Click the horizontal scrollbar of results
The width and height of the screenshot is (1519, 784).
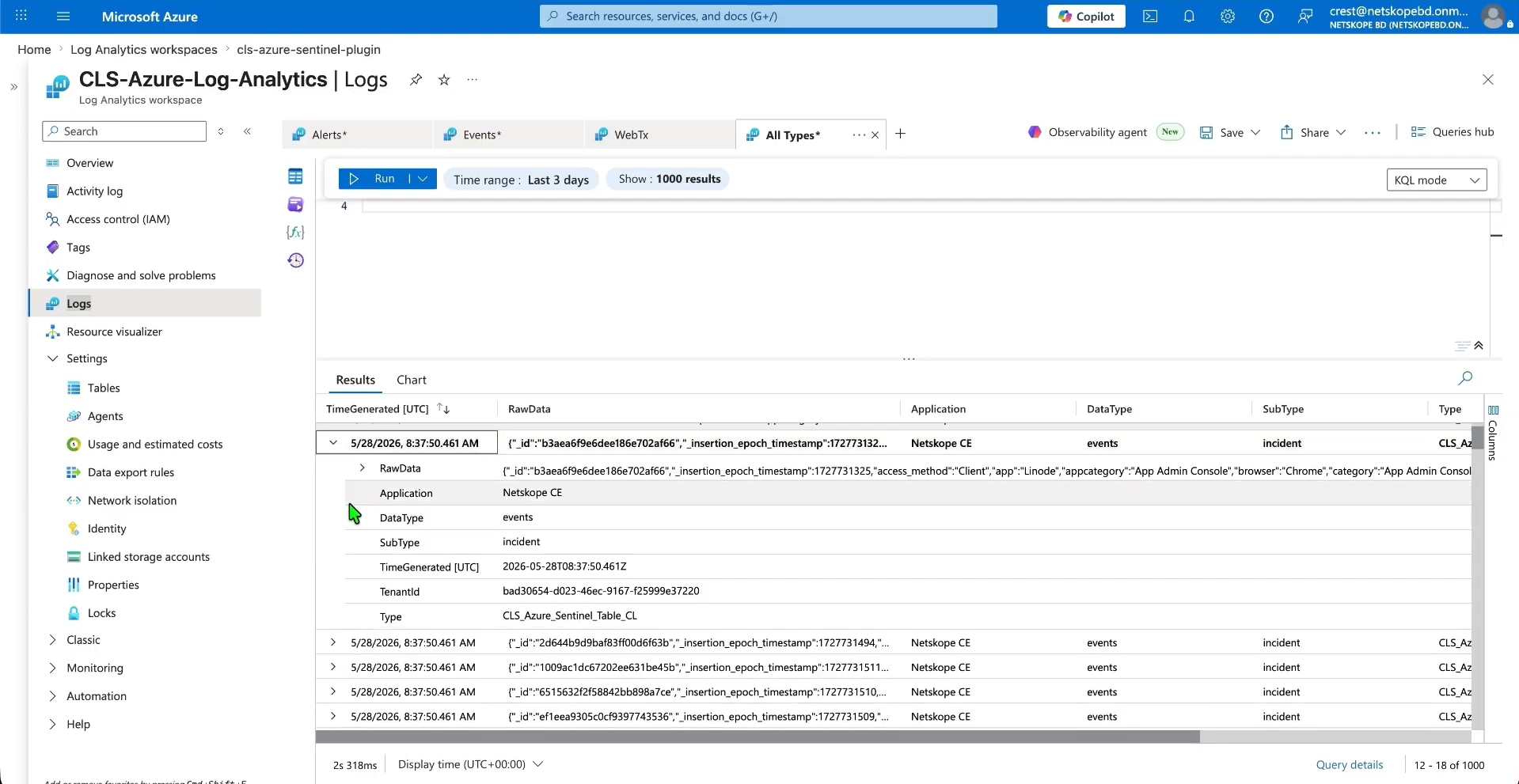tap(758, 737)
